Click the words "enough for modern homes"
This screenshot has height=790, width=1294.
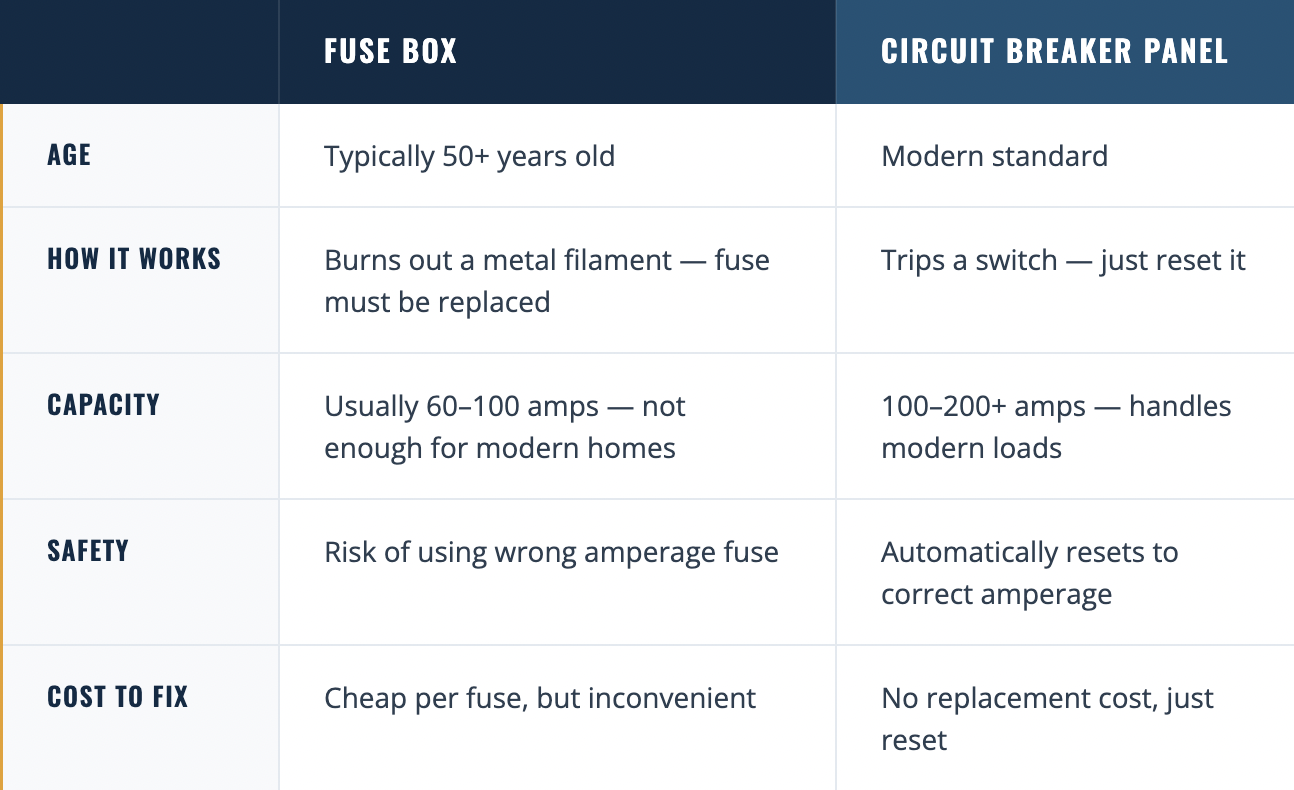click(x=500, y=448)
